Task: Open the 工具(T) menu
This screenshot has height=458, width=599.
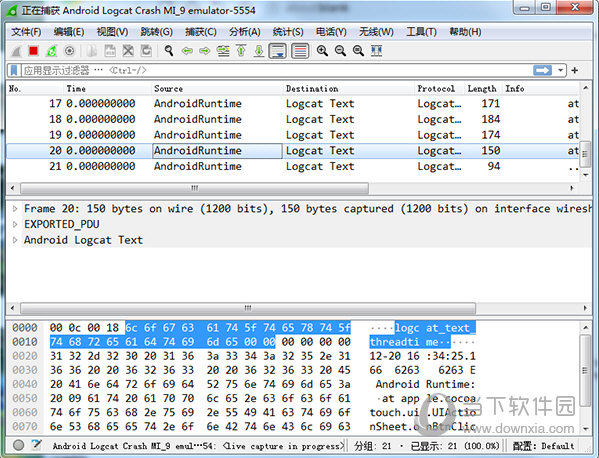Action: 421,32
